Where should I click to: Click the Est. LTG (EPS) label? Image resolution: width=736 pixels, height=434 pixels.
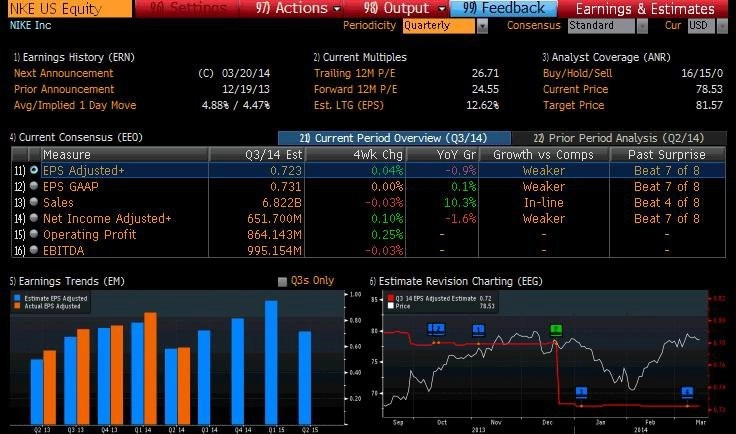(x=349, y=105)
